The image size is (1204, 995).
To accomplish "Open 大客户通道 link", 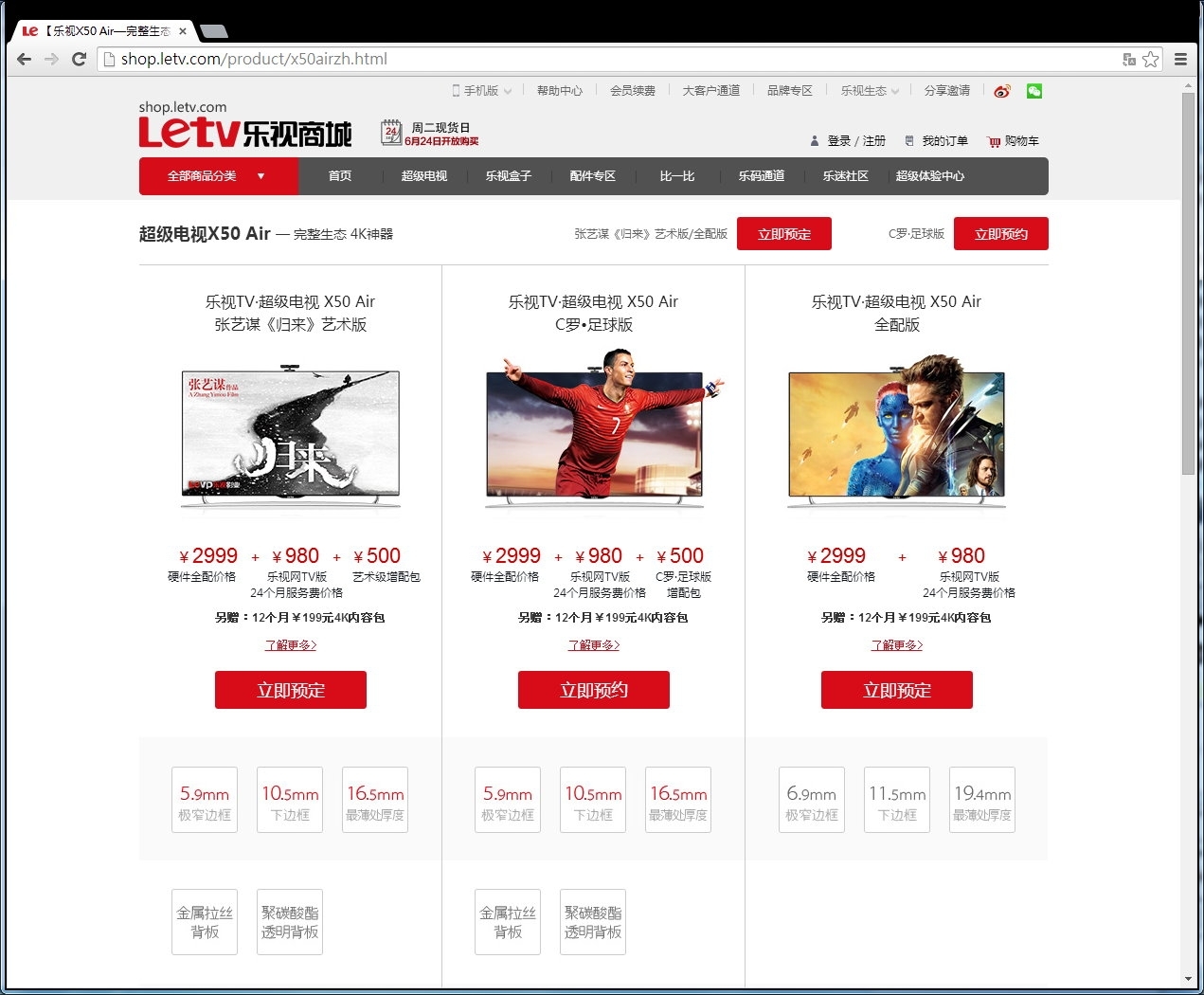I will coord(711,91).
